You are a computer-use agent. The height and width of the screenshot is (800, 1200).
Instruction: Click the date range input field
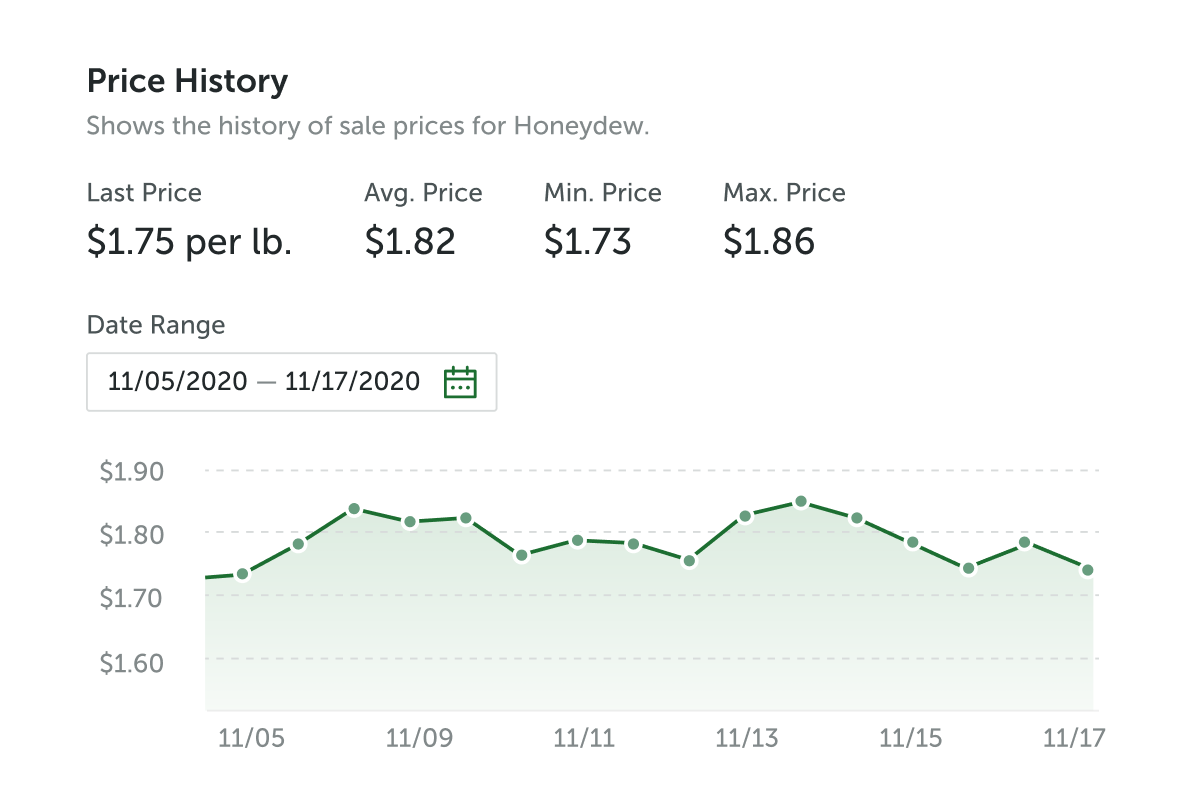265,382
